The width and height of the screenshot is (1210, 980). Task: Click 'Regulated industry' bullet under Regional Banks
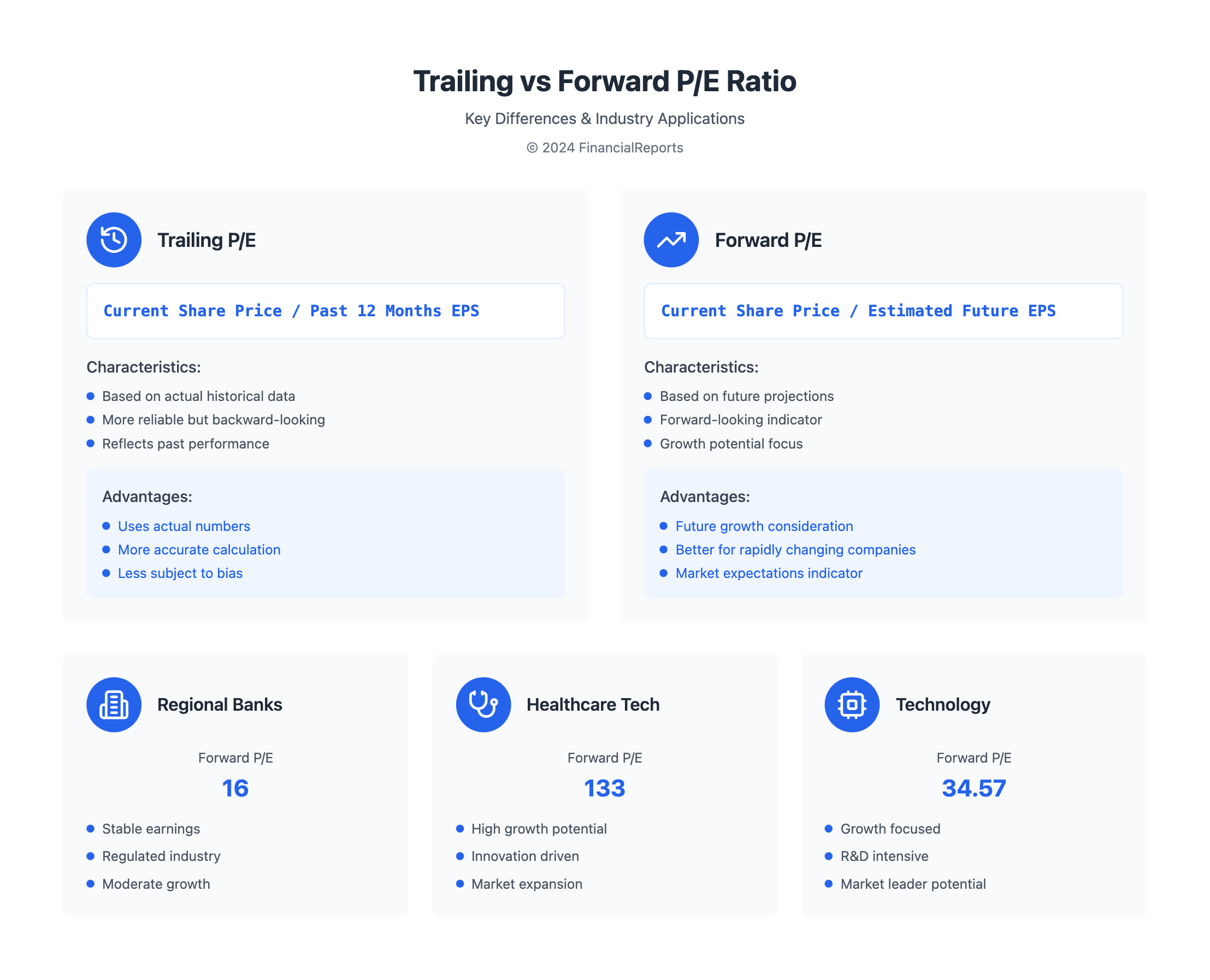coord(161,856)
